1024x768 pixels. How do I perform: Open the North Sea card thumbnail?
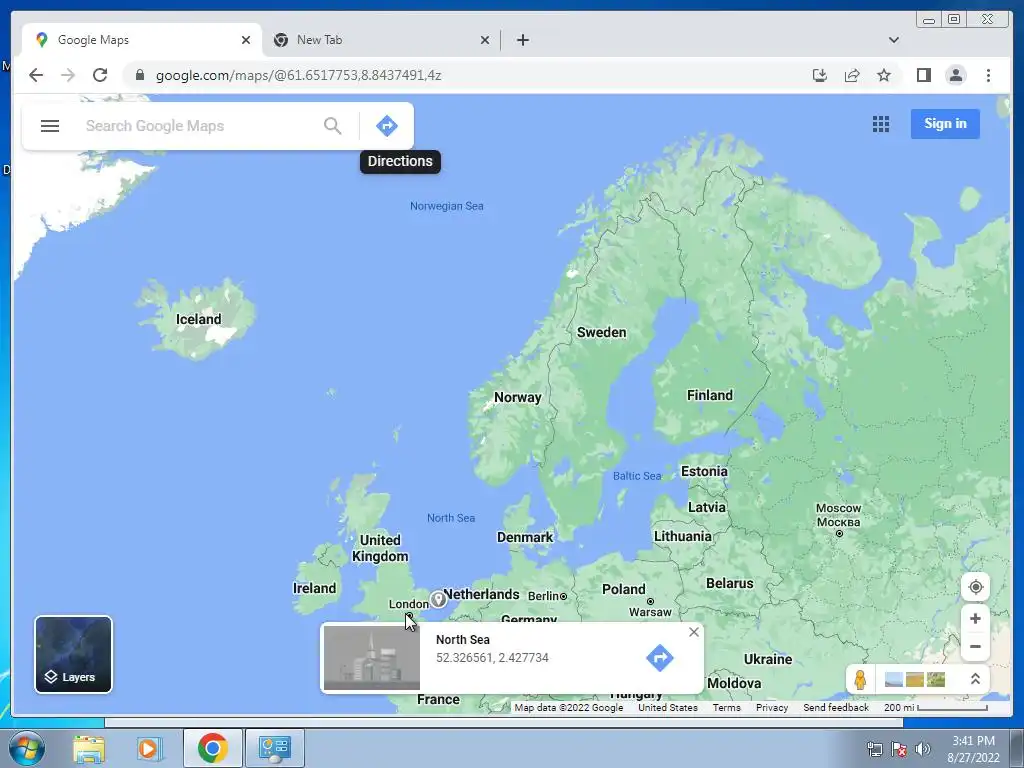[x=372, y=658]
